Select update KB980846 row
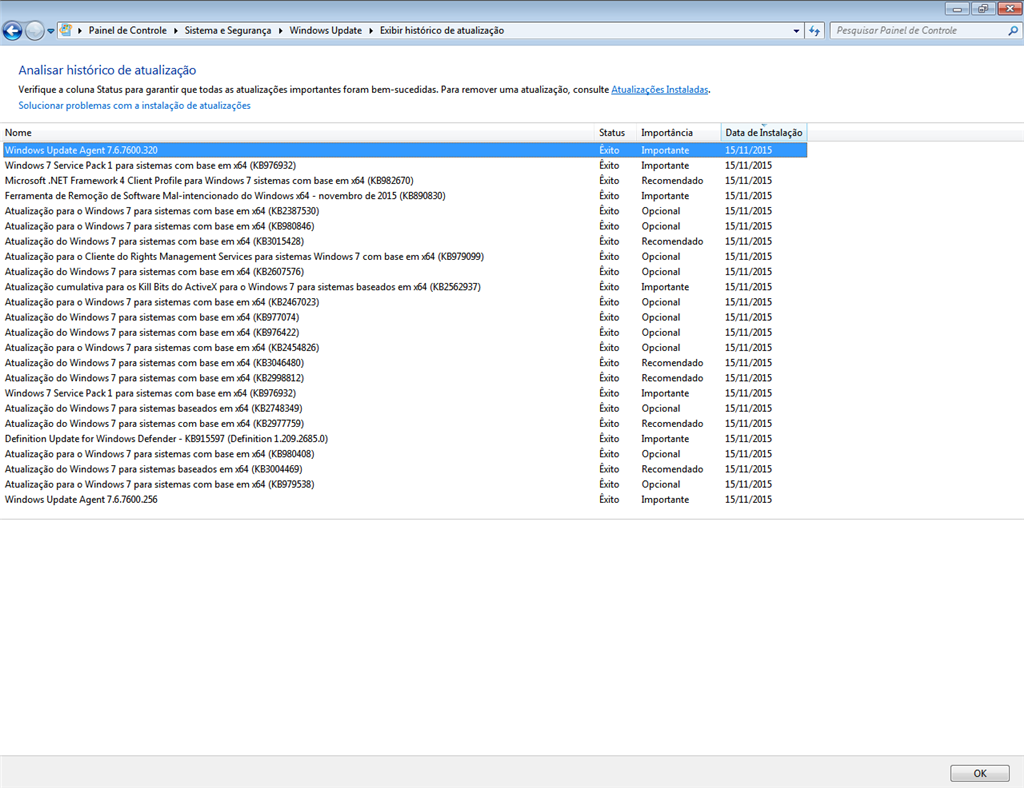Image resolution: width=1024 pixels, height=788 pixels. 405,226
